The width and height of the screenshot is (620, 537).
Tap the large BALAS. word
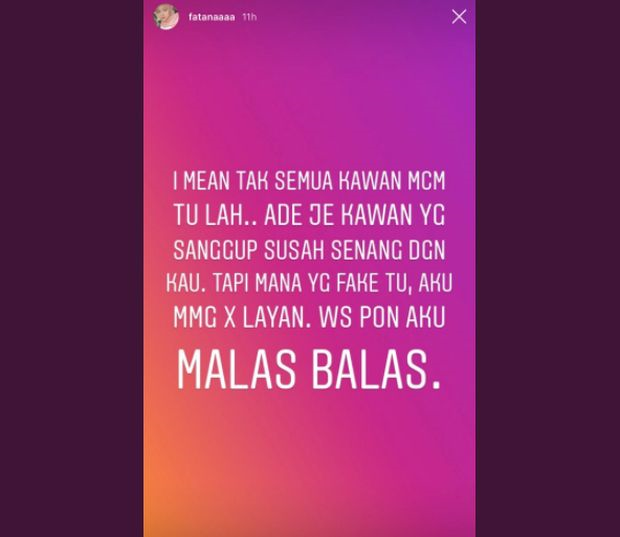376,371
